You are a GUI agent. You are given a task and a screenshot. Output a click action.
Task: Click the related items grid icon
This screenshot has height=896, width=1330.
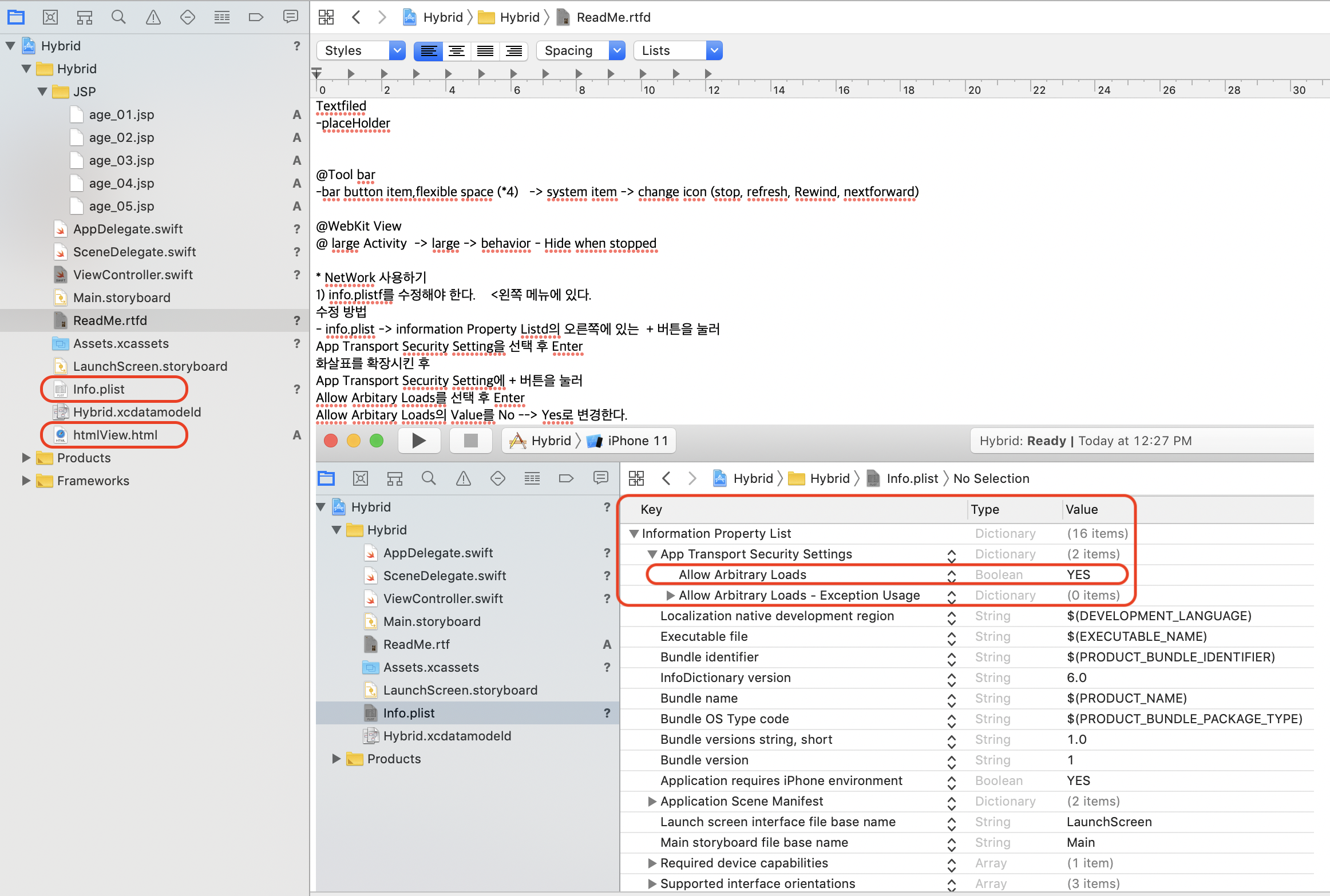(326, 17)
